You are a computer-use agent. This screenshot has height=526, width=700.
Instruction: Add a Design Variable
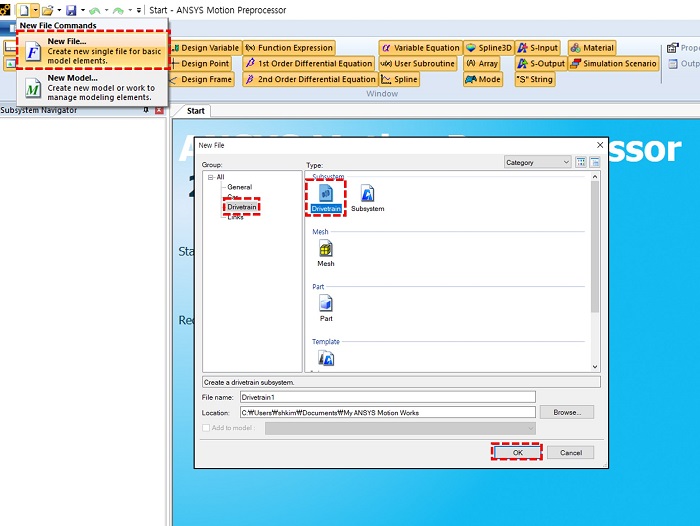click(x=205, y=48)
